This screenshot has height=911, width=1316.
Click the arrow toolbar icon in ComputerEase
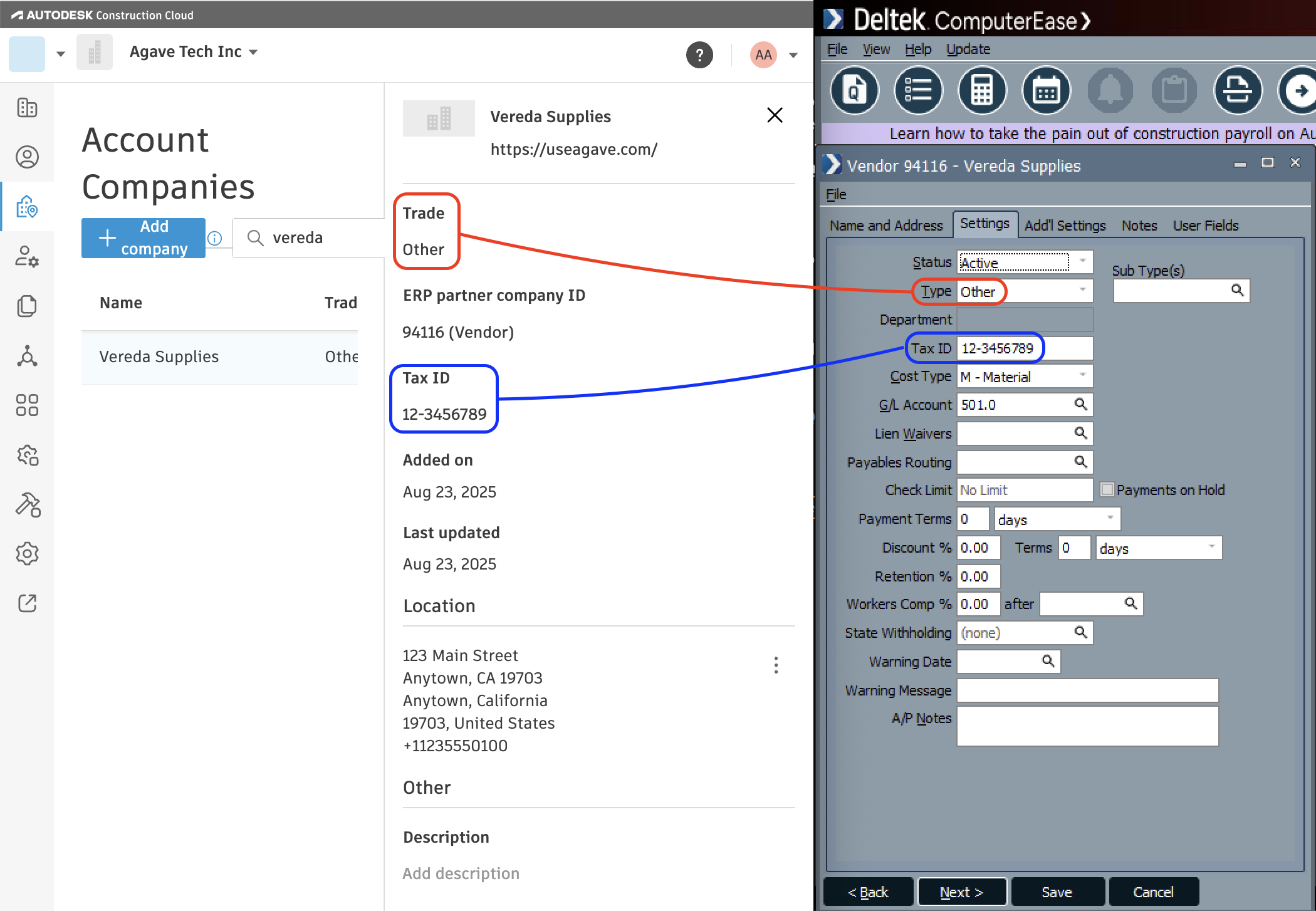coord(1298,91)
